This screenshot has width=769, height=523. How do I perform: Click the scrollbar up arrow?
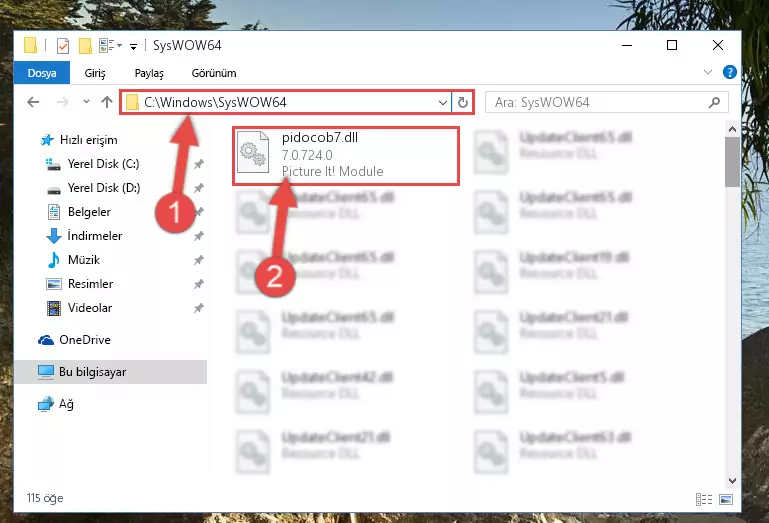732,129
